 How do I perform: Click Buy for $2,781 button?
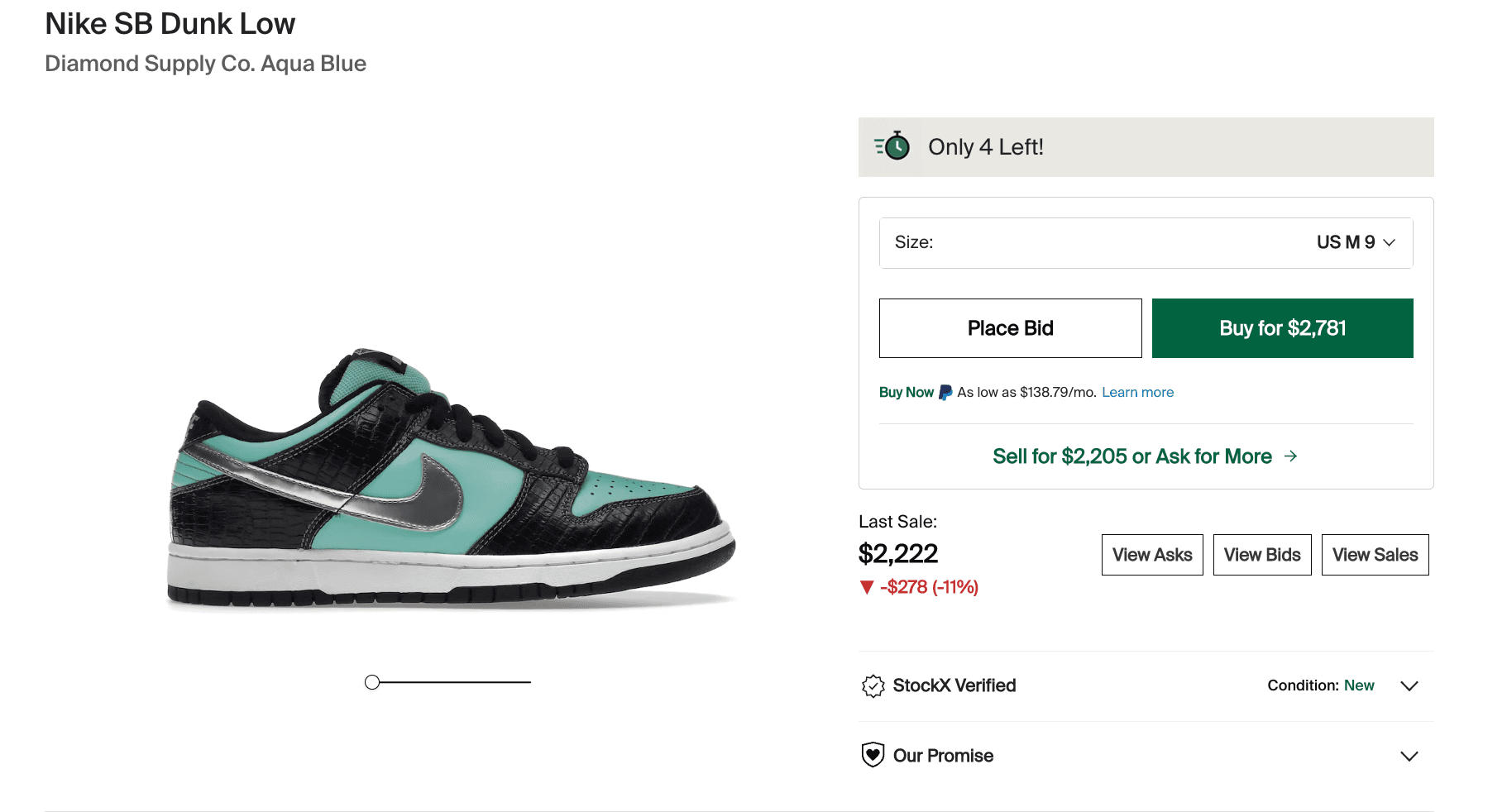point(1282,328)
